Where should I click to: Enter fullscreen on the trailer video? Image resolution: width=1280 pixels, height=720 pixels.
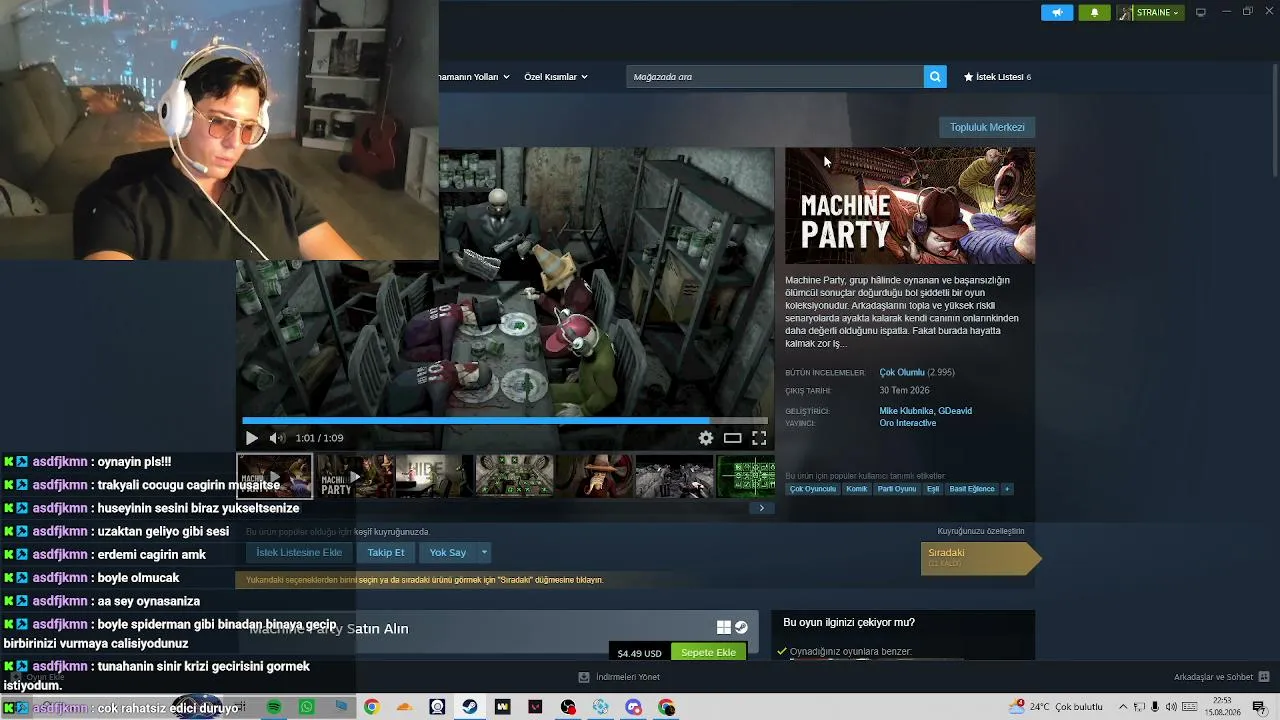tap(759, 438)
